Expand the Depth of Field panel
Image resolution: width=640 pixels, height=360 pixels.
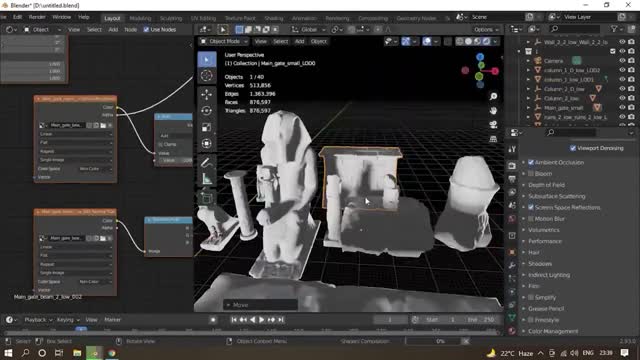[546, 185]
